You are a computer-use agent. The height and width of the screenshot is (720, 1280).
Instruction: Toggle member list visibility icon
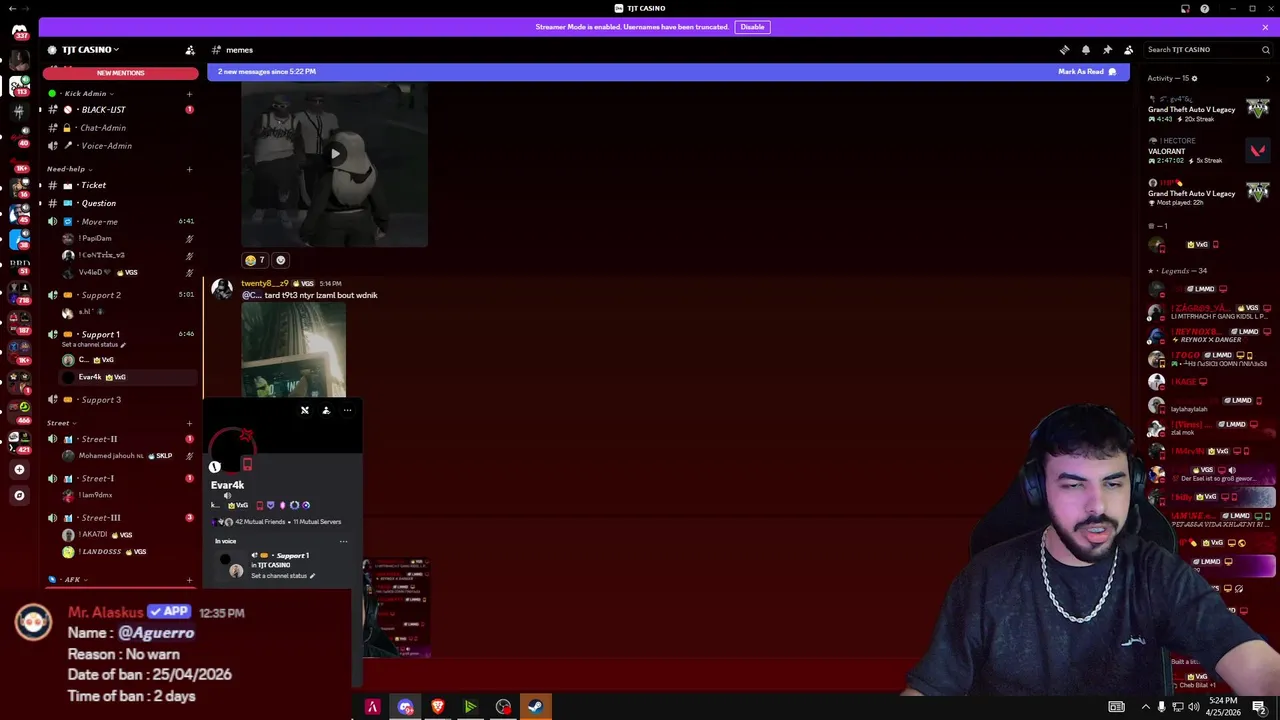[x=1129, y=50]
